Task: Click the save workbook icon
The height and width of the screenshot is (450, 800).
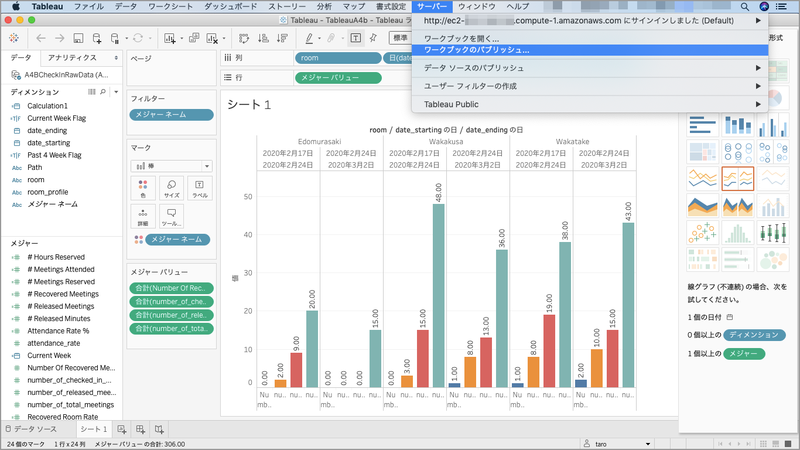Action: pos(78,38)
